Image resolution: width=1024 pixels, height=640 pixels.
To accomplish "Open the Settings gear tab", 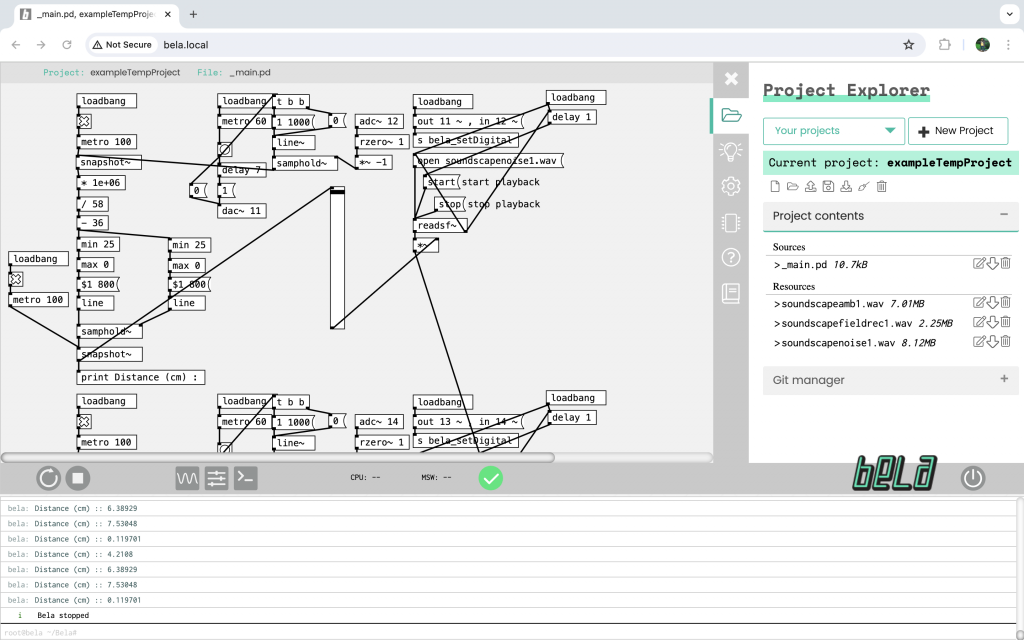I will click(x=731, y=186).
